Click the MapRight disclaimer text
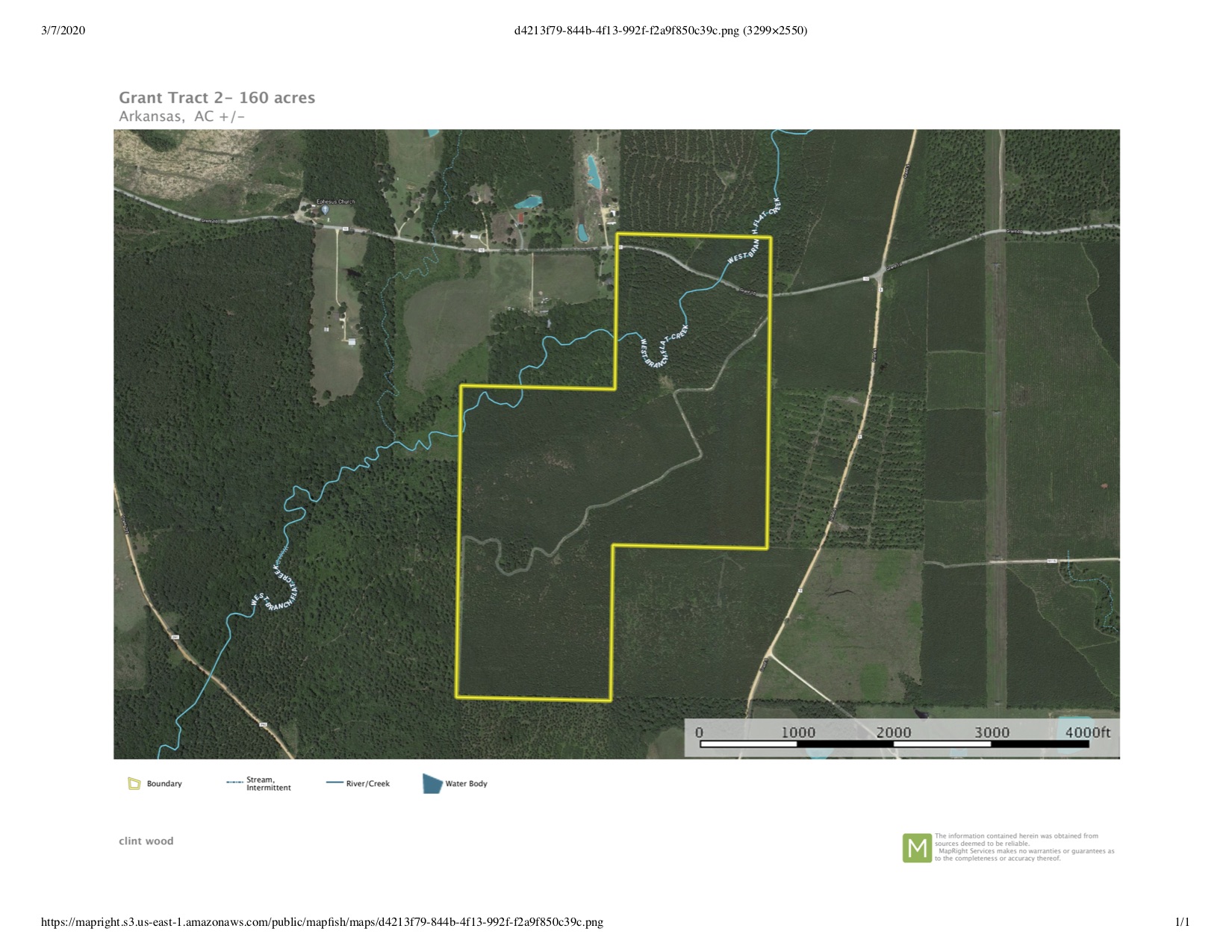Image resolution: width=1232 pixels, height=952 pixels. [x=1024, y=847]
